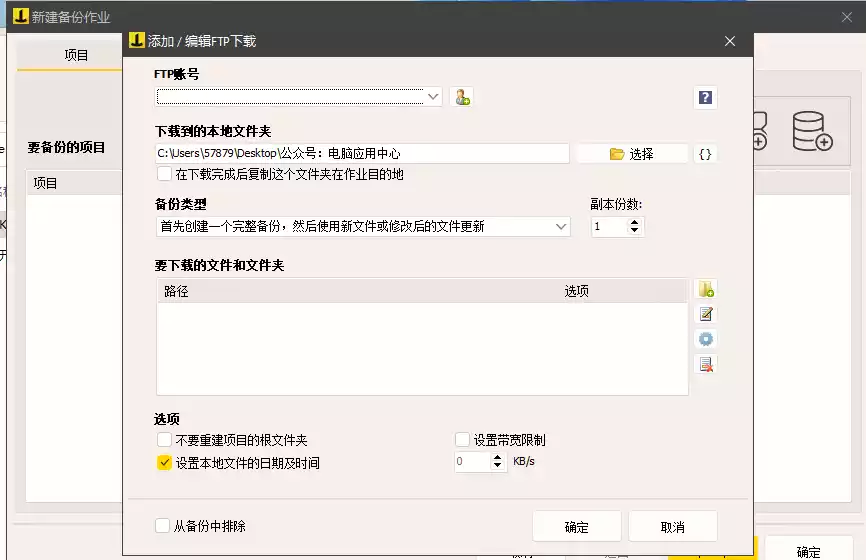
Task: Enable 不要重建项目的根文件夹 checkbox
Action: (x=164, y=440)
